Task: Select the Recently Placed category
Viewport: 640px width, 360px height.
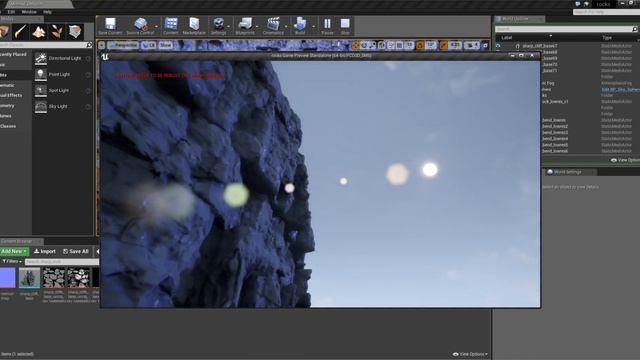Action: pyautogui.click(x=14, y=54)
